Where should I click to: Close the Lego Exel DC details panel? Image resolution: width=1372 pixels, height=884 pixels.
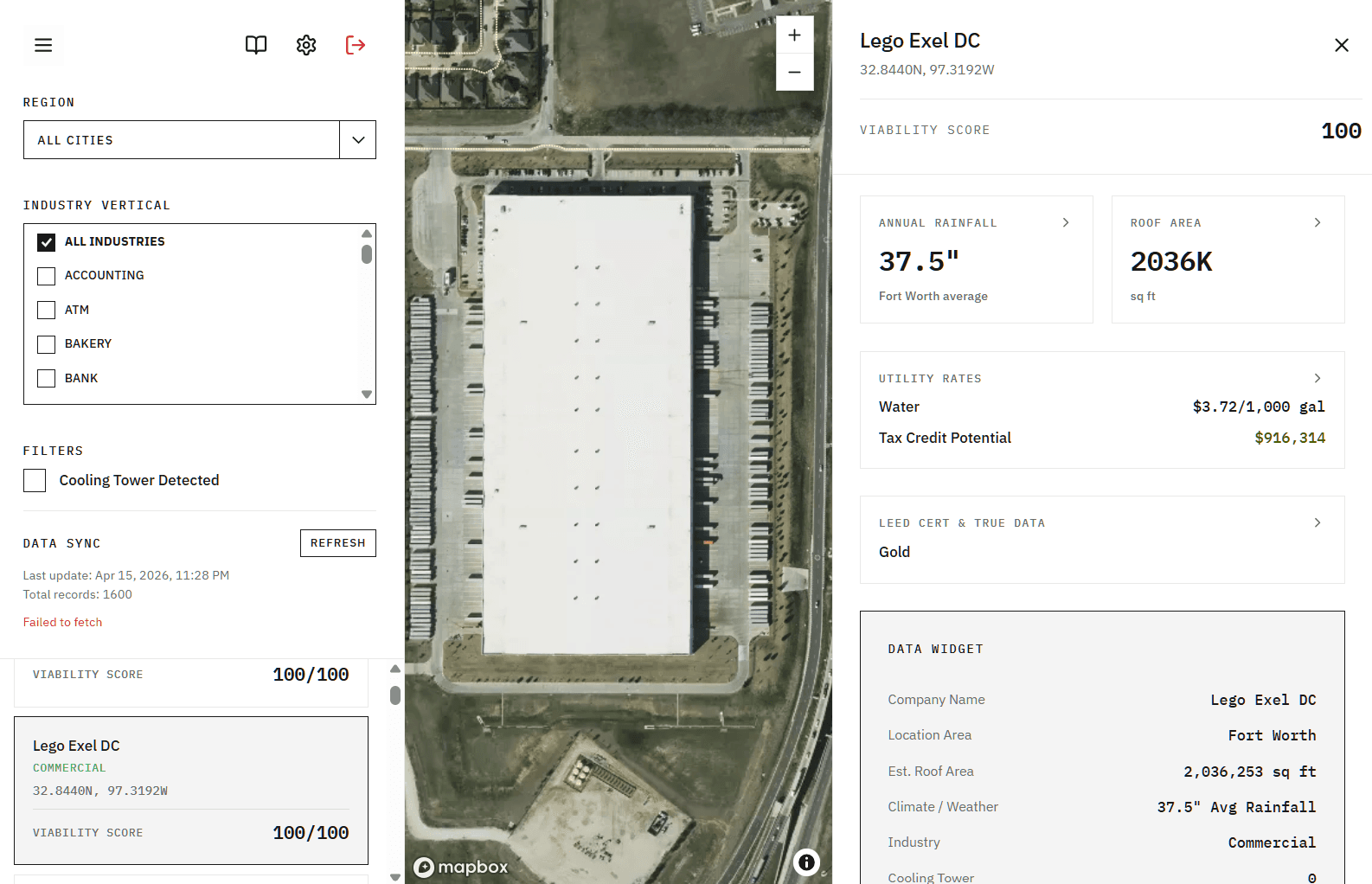1342,45
